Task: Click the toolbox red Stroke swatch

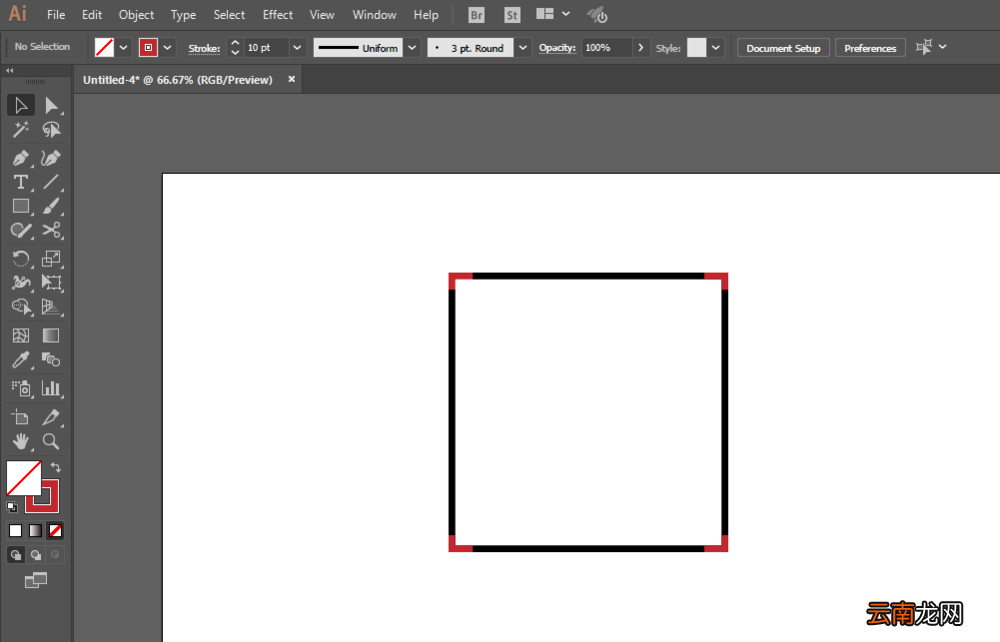Action: [x=50, y=504]
